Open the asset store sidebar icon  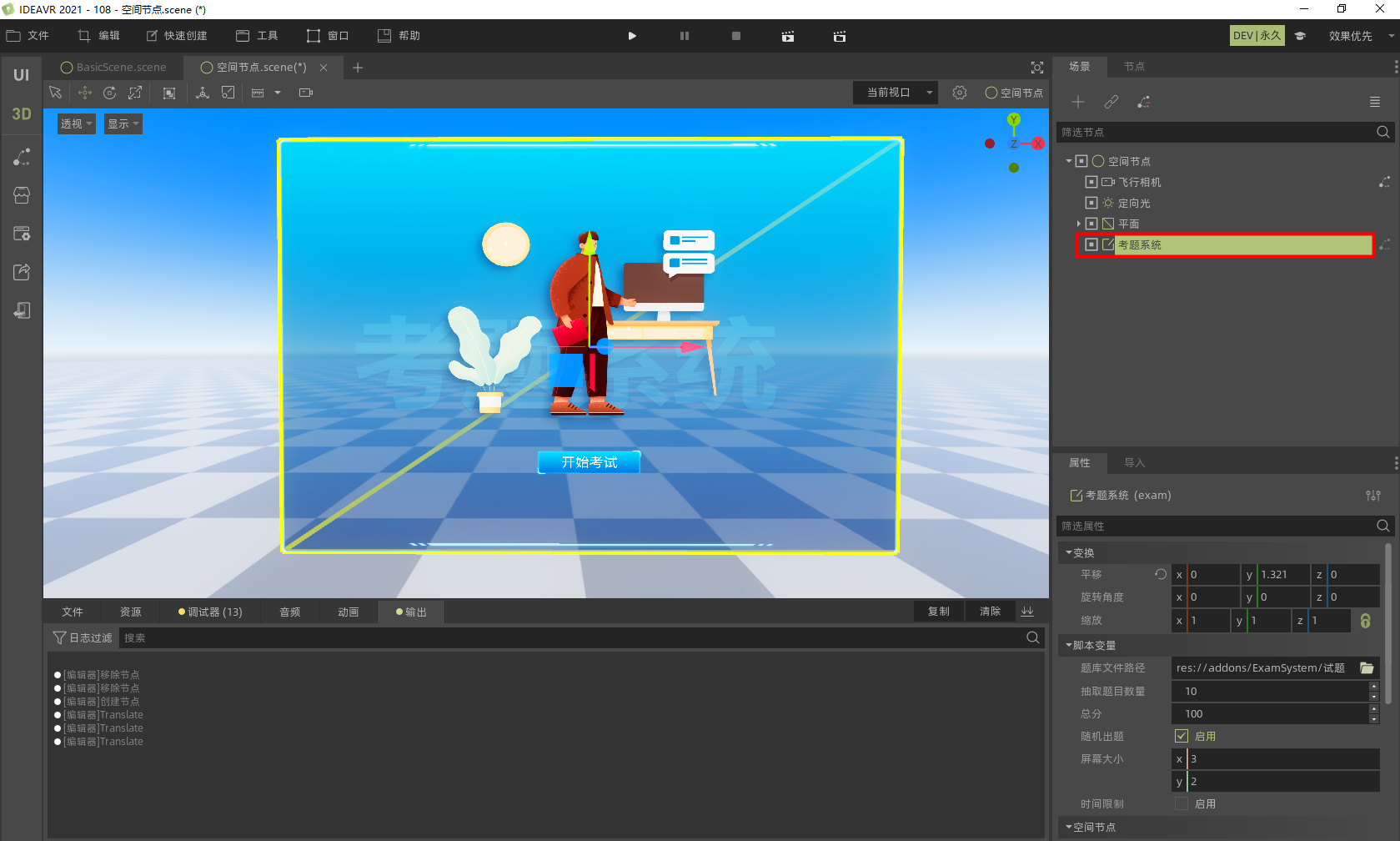[x=22, y=195]
